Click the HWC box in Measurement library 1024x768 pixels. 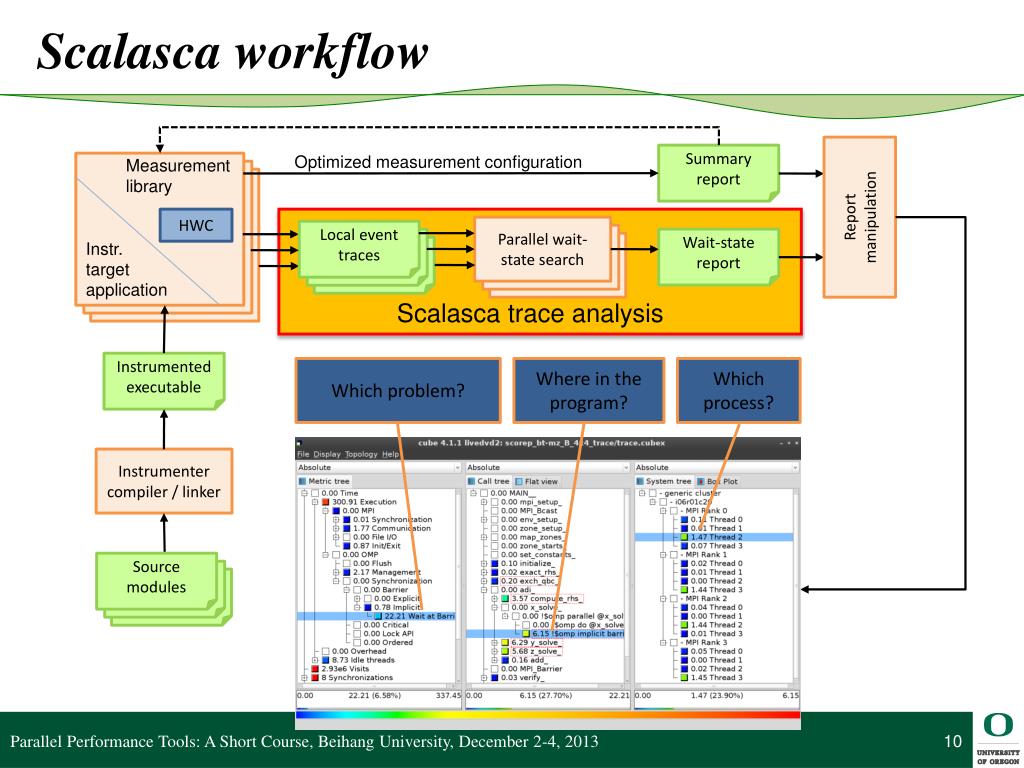[x=196, y=225]
